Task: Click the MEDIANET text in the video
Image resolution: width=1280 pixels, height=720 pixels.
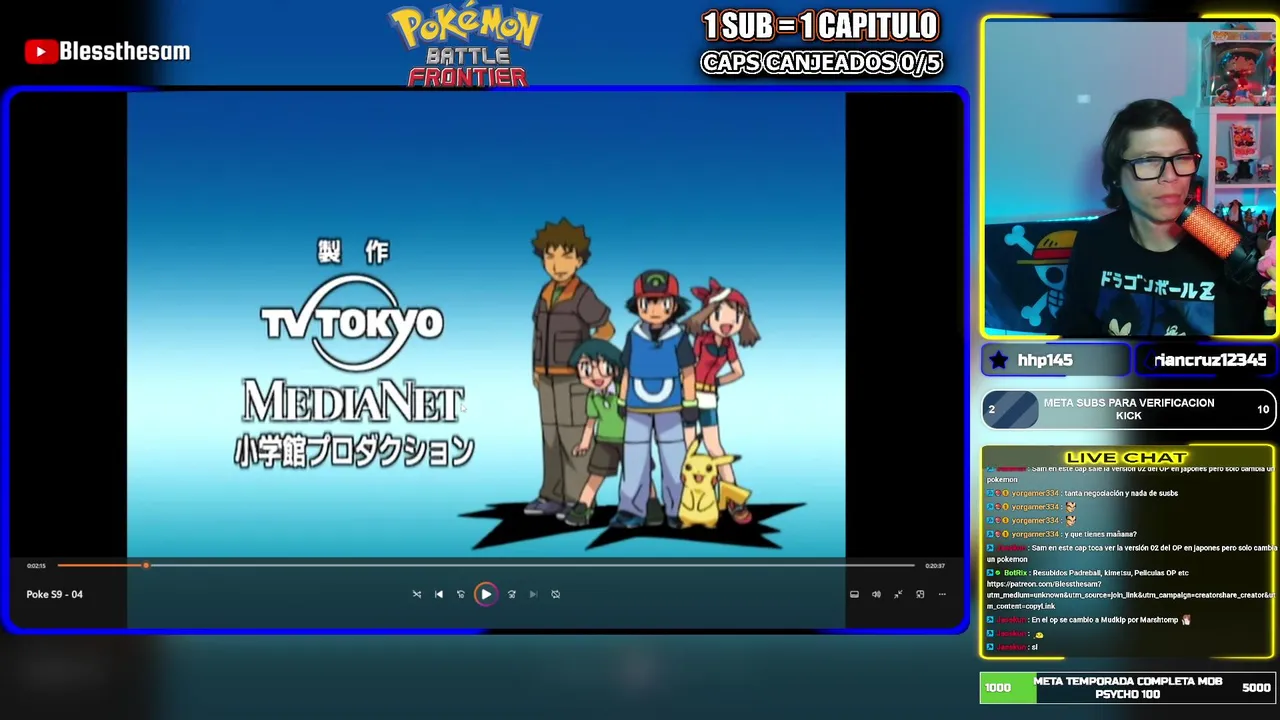Action: coord(353,401)
